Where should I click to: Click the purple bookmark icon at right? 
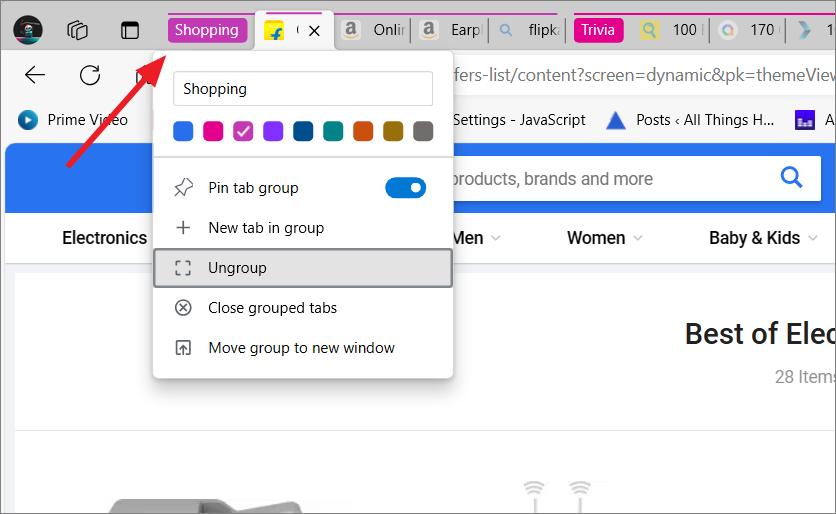pyautogui.click(x=805, y=120)
